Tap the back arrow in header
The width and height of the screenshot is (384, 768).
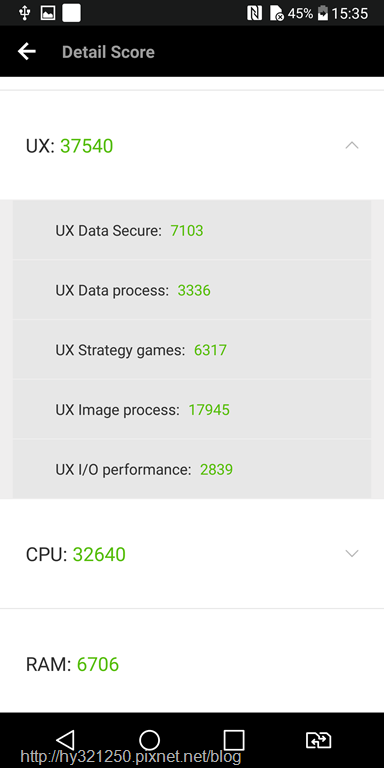pos(26,51)
